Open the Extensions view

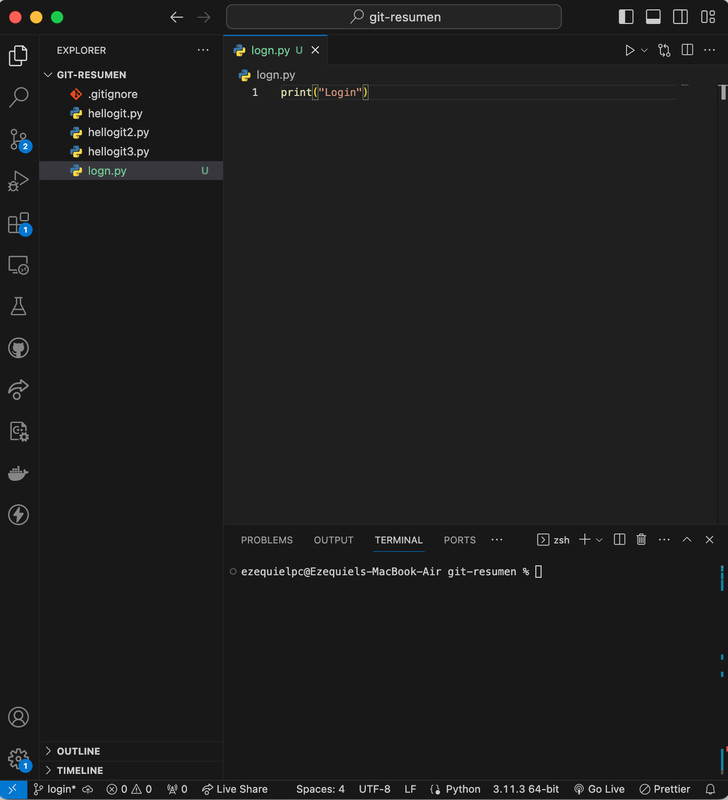point(19,223)
